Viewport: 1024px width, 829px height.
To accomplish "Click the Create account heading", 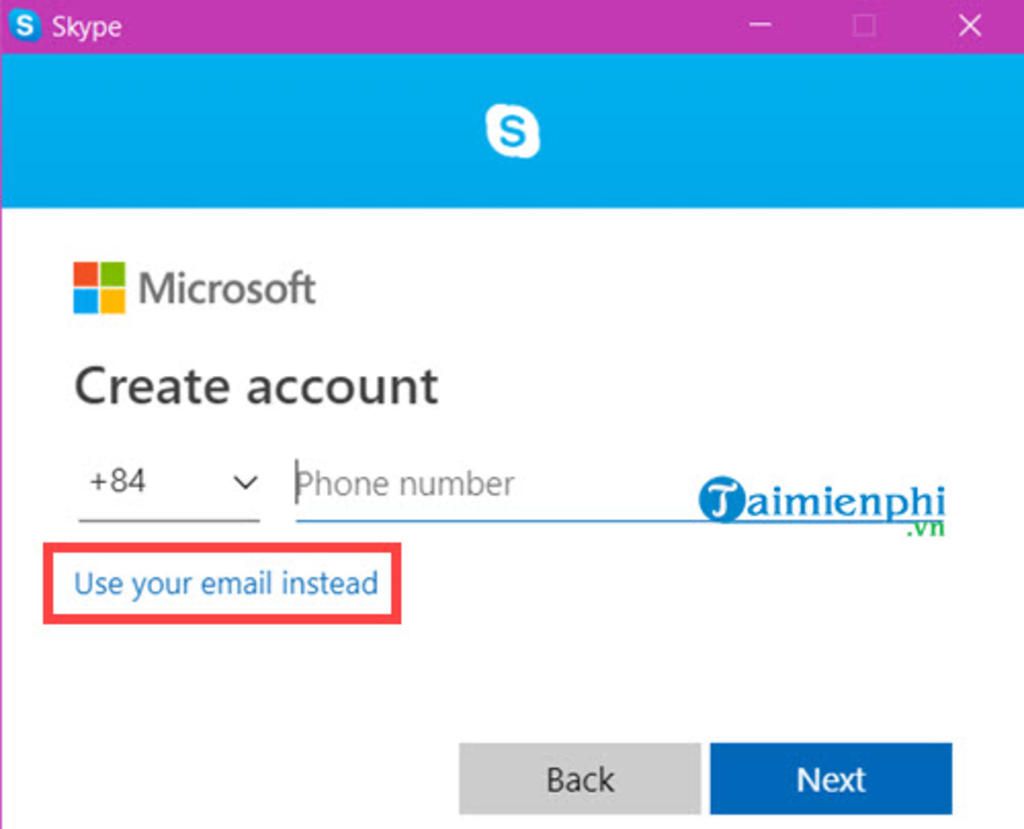I will pos(256,386).
